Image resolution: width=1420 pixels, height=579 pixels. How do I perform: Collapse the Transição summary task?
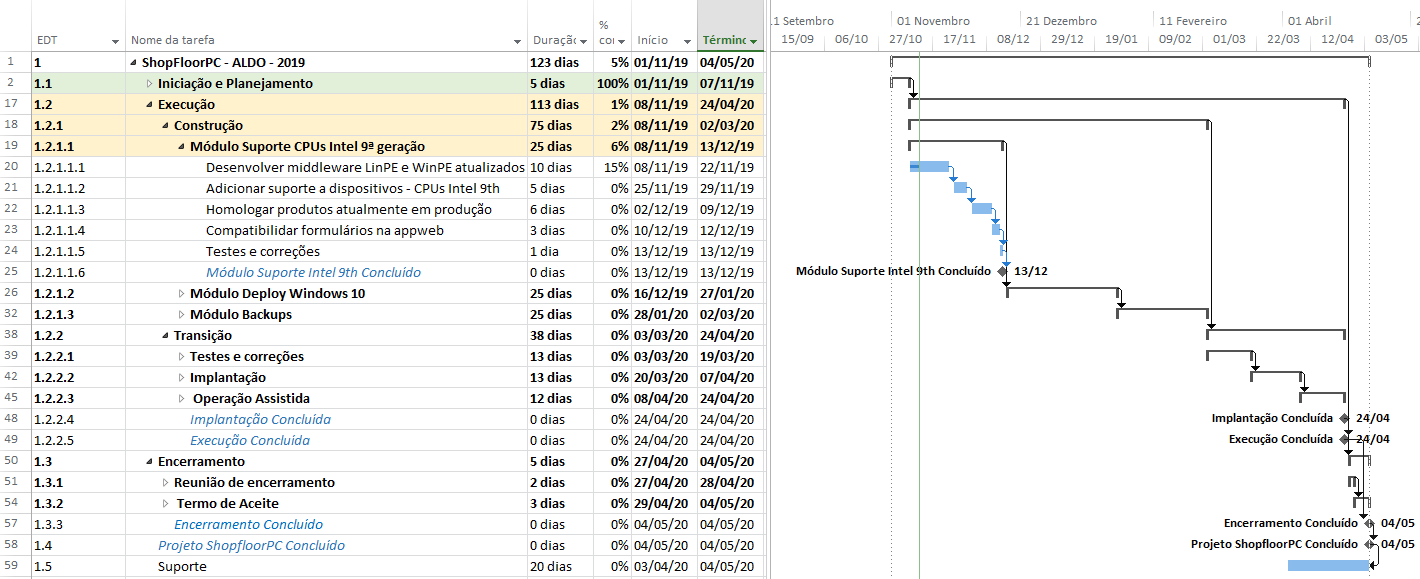tap(166, 336)
